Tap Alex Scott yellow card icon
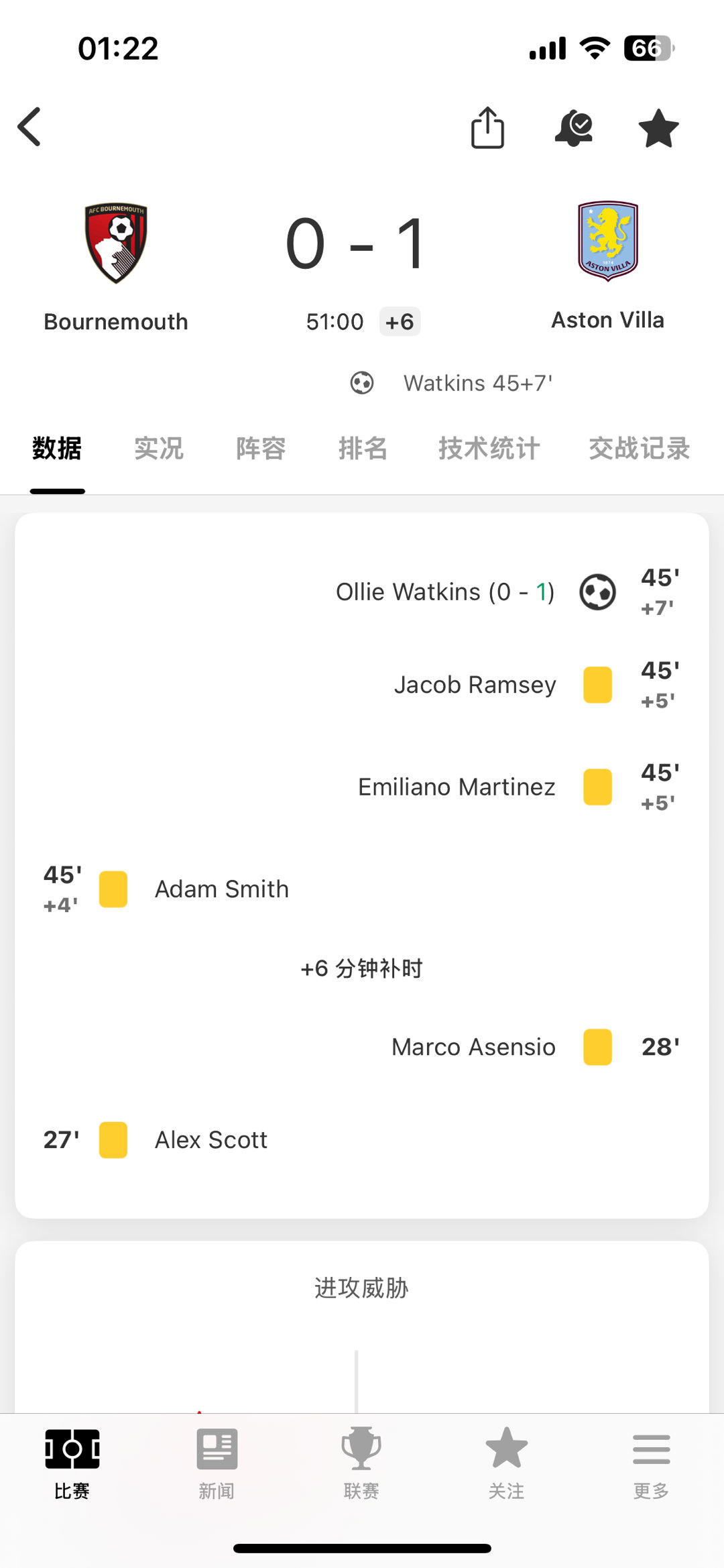 pos(113,1140)
